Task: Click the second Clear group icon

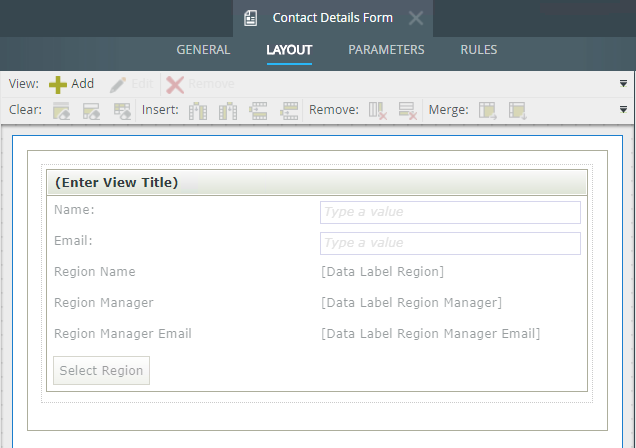Action: point(91,110)
